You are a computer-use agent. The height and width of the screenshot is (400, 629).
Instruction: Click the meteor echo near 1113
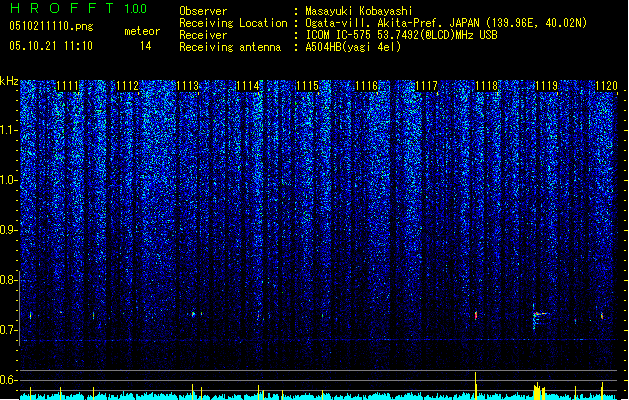click(x=193, y=314)
